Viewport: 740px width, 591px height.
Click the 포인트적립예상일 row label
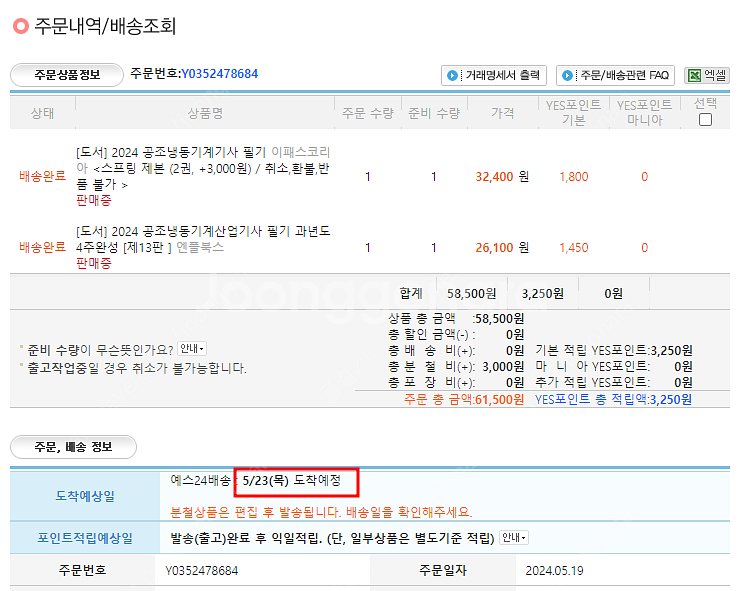coord(85,538)
